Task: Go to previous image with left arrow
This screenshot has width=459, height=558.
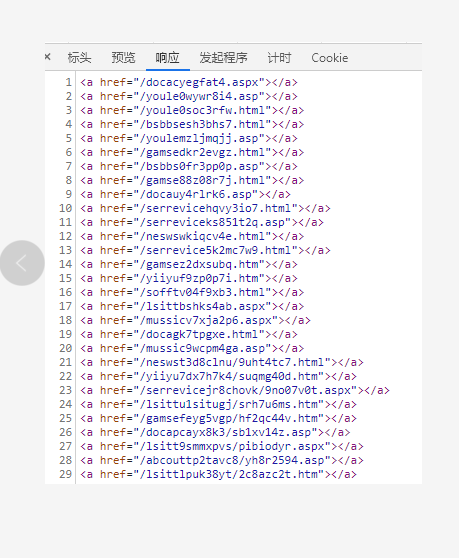Action: pos(22,263)
